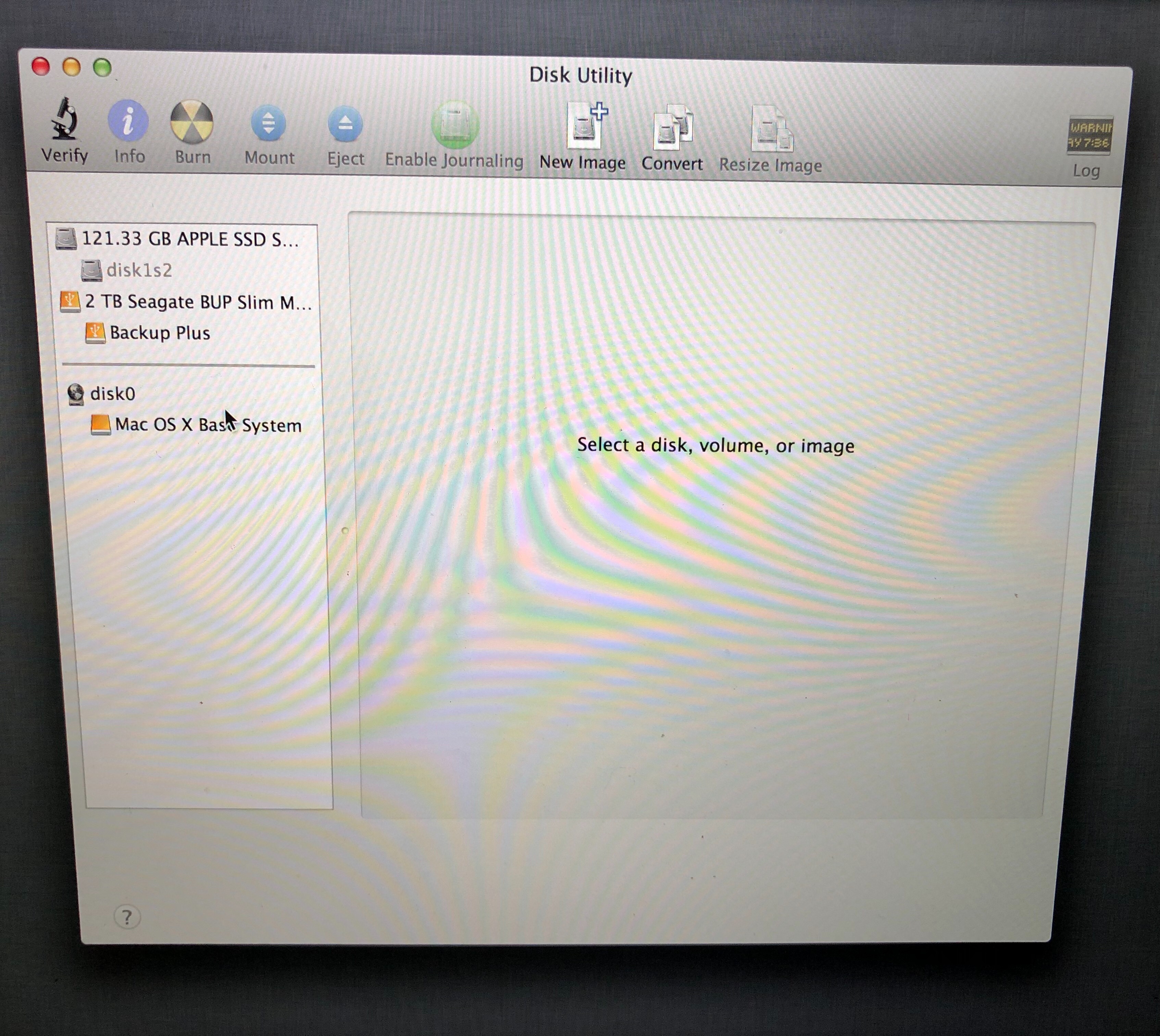
Task: Click the Convert image icon
Action: (672, 128)
